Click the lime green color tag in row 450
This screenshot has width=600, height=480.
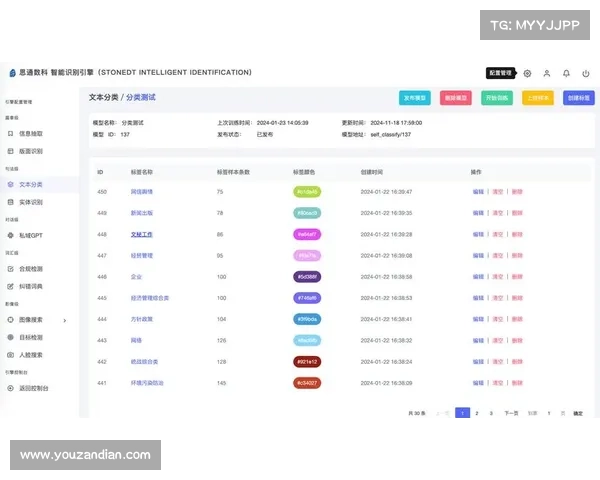[307, 192]
